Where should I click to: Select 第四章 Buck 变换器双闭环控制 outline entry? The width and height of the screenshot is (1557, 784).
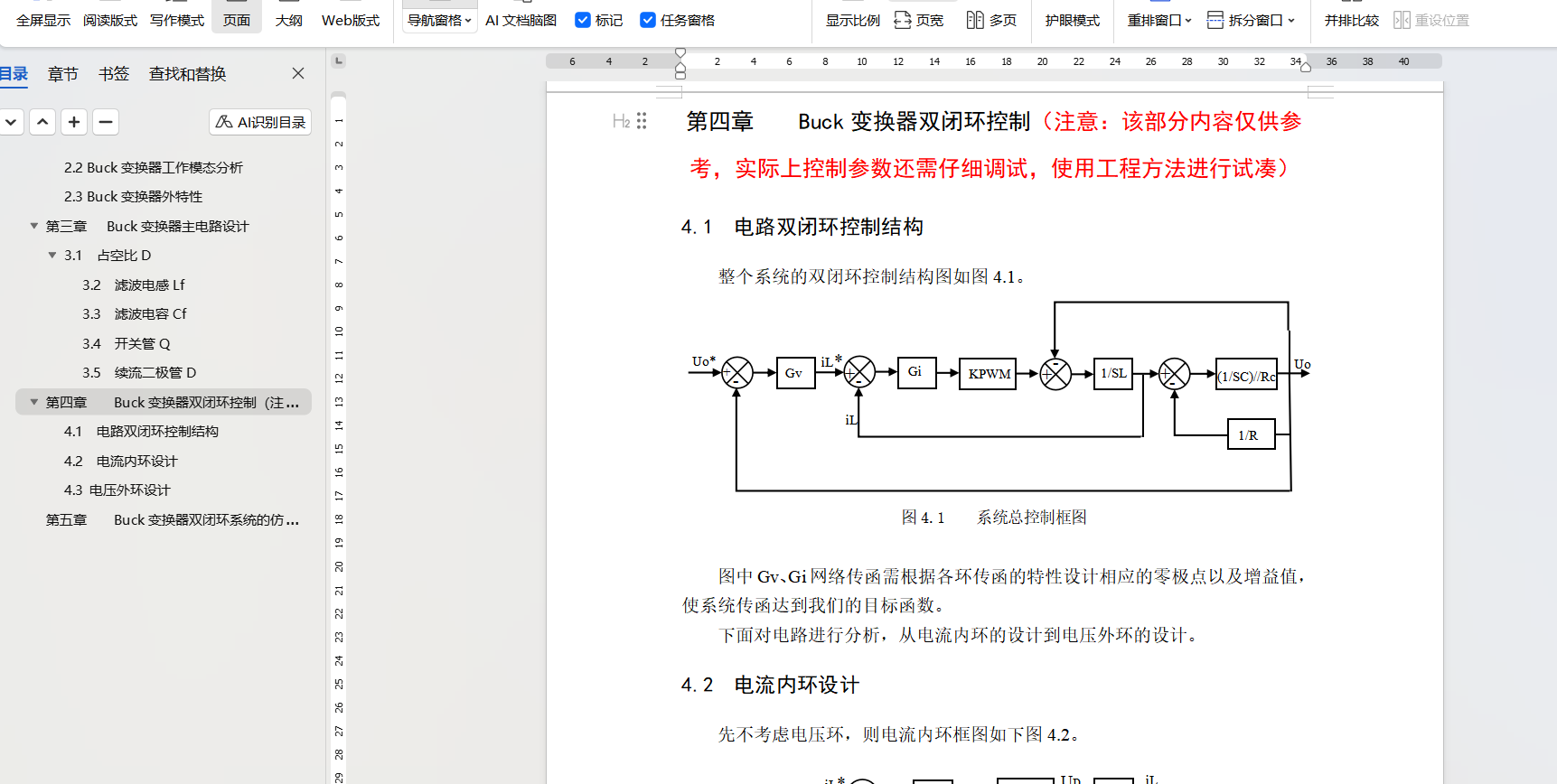[164, 402]
